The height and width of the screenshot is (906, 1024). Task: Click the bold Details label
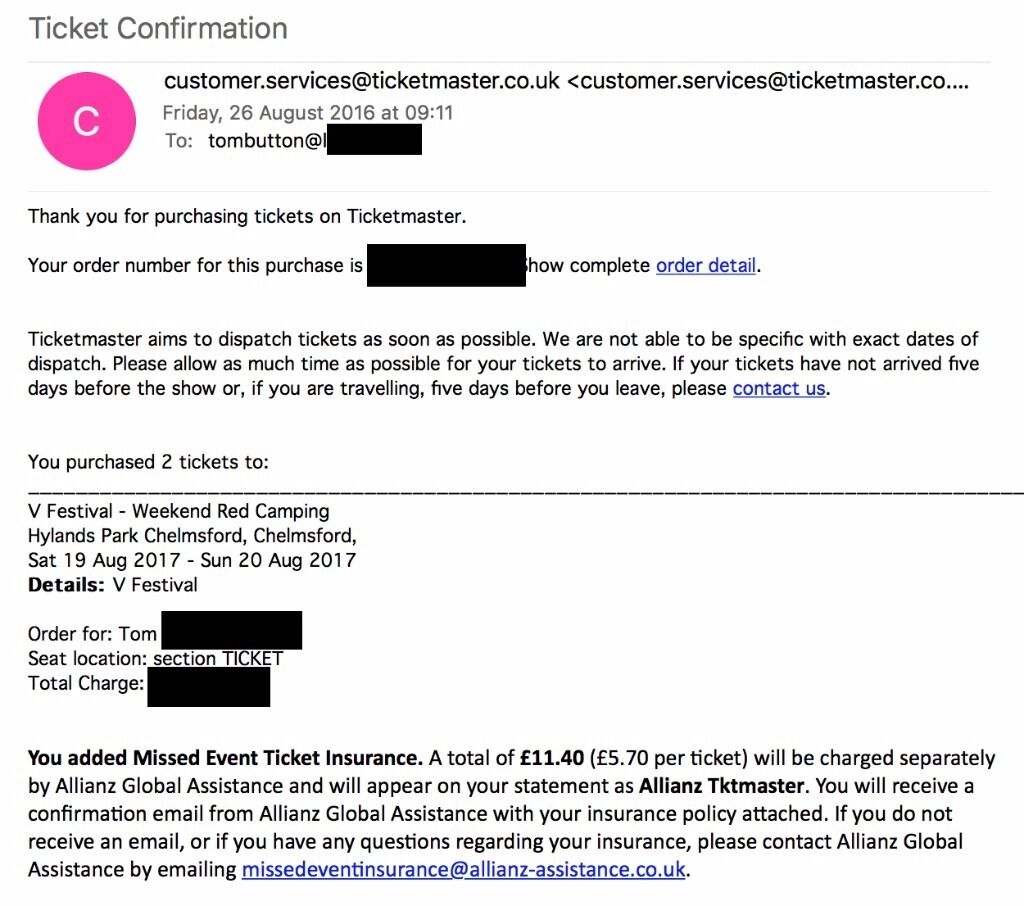(66, 585)
